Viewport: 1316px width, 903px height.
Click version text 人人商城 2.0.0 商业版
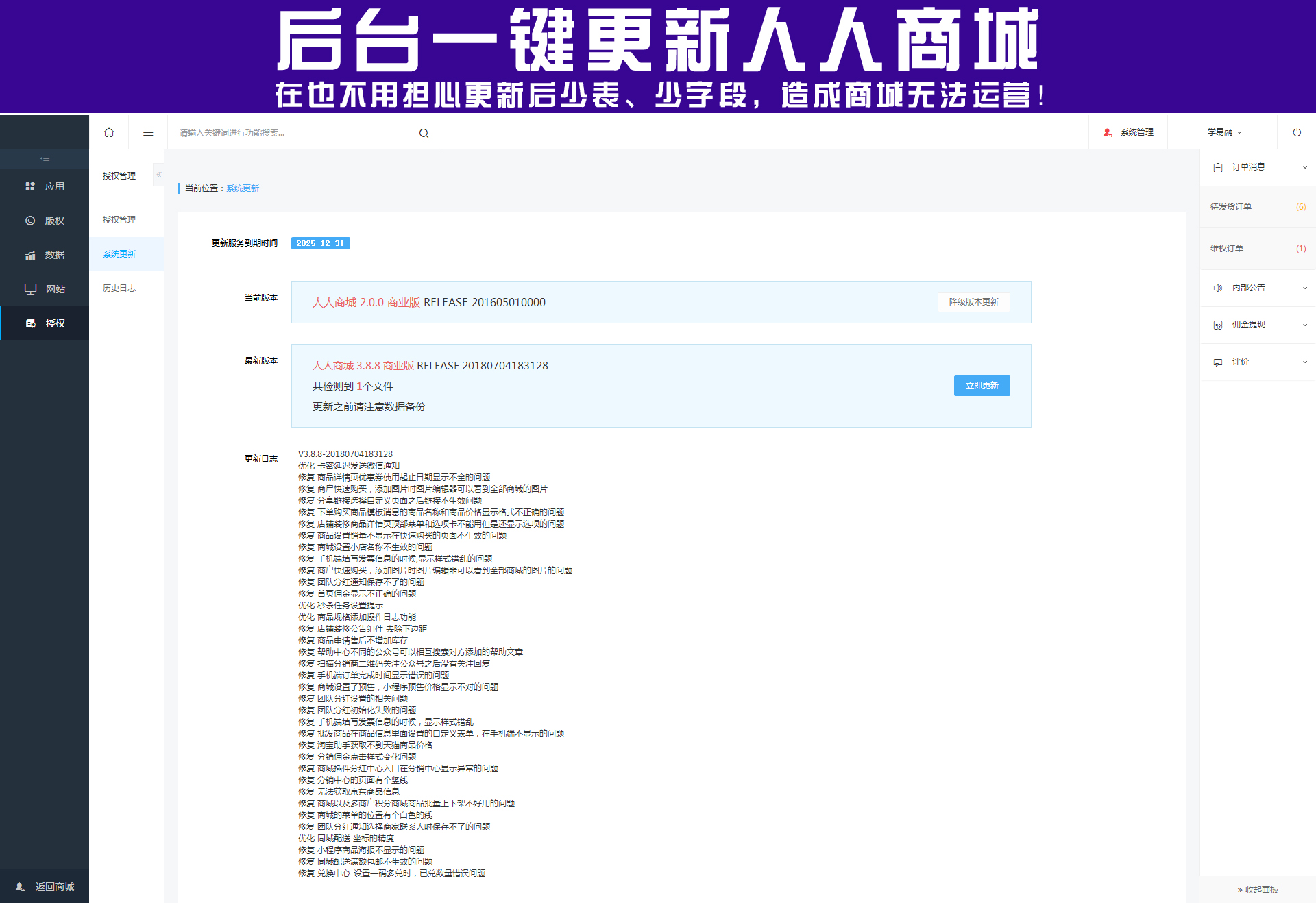[x=366, y=303]
